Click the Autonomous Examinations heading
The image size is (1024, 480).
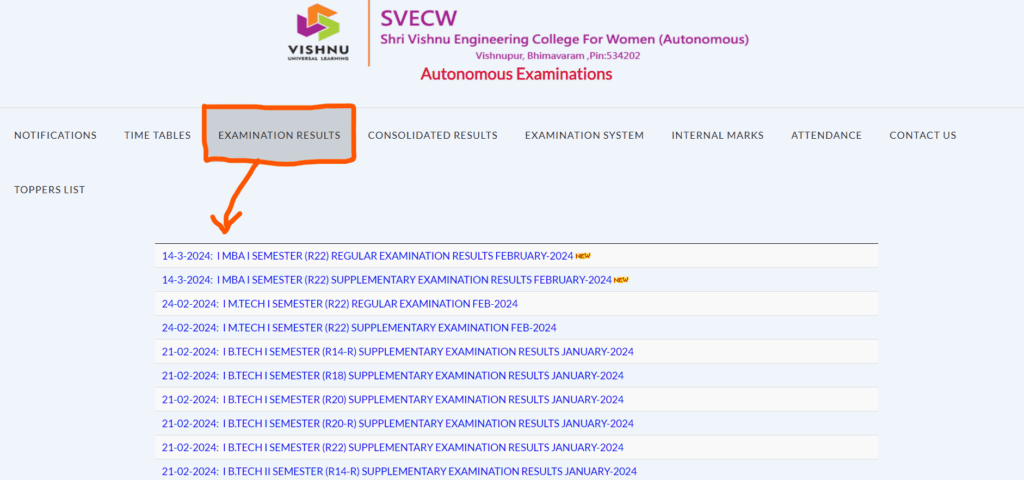(x=517, y=74)
